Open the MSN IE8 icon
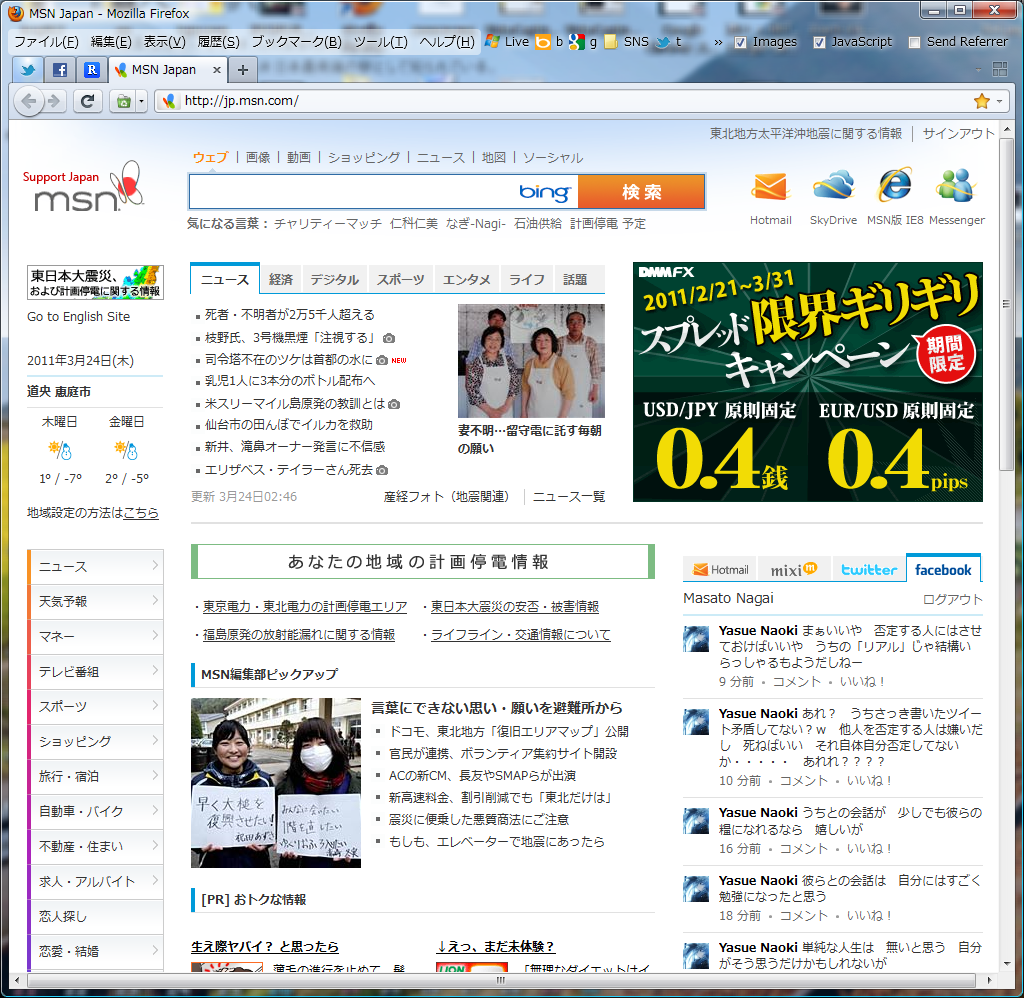This screenshot has width=1024, height=998. coord(895,185)
